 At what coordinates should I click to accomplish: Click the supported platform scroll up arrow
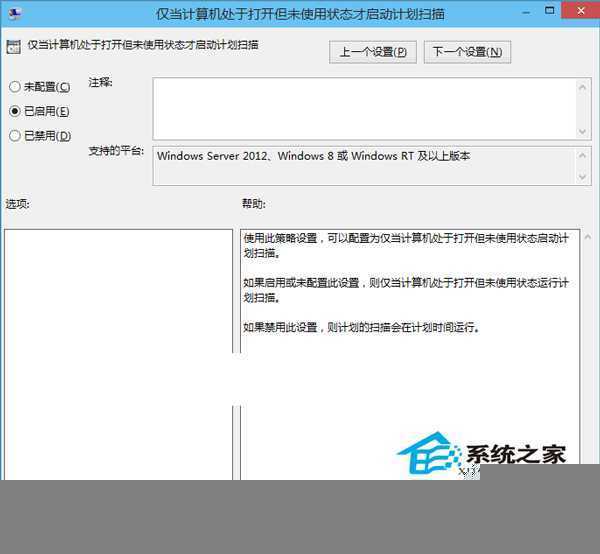(582, 155)
